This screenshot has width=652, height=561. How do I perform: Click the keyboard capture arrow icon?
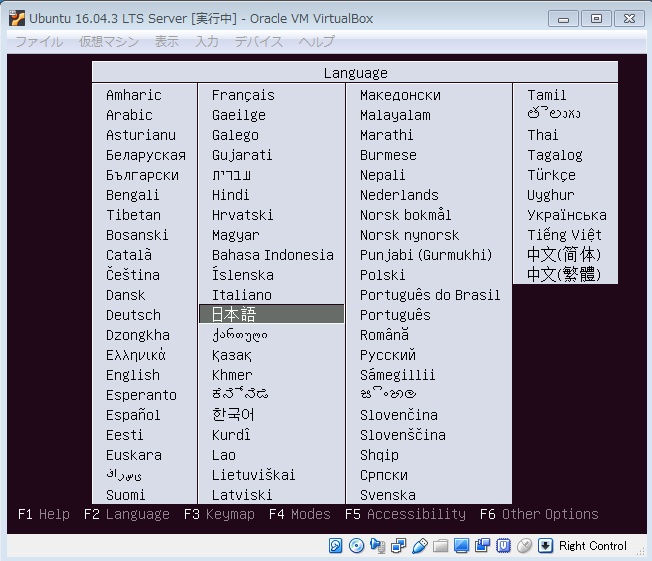(545, 546)
